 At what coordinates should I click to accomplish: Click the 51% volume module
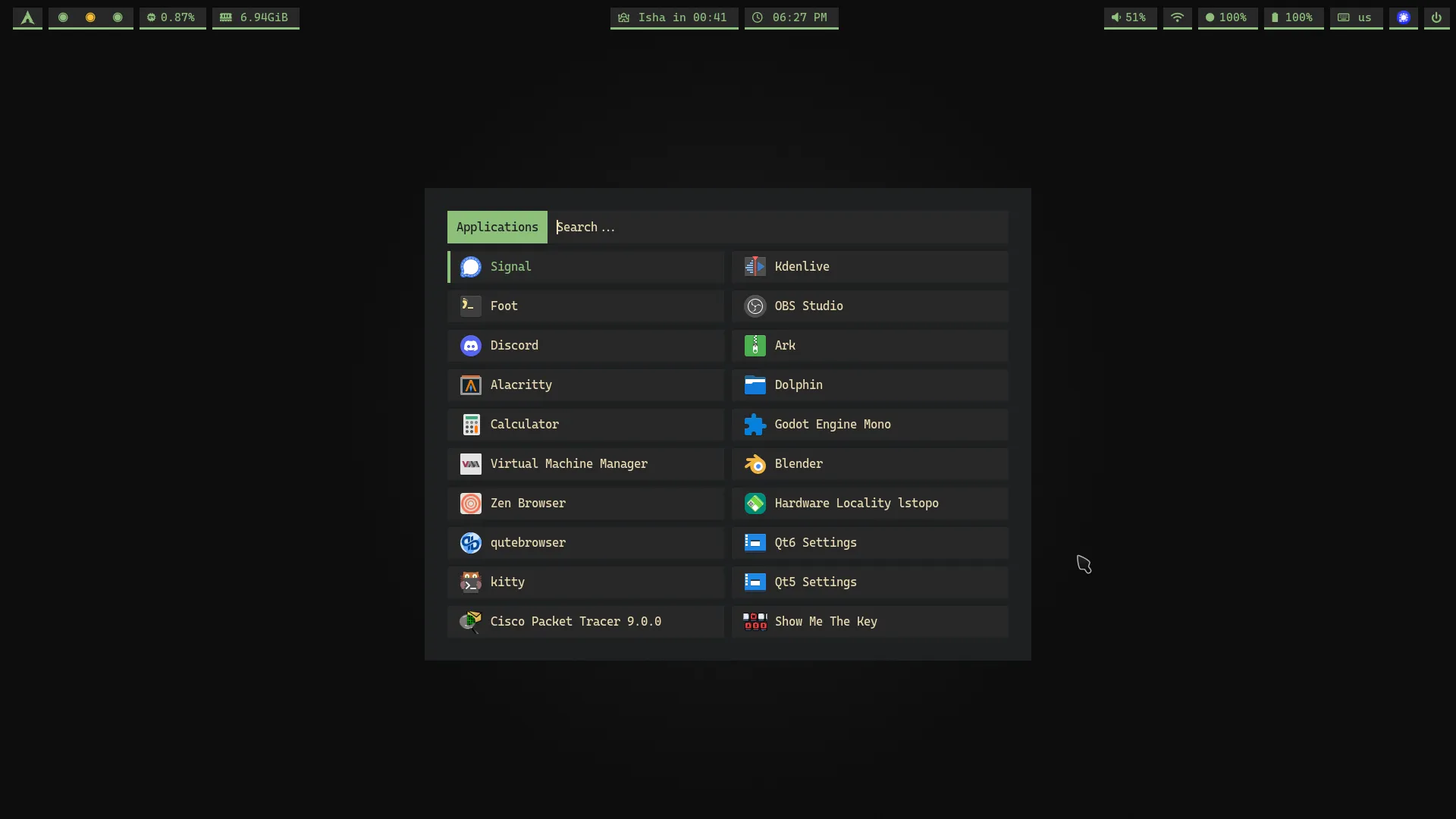tap(1130, 17)
